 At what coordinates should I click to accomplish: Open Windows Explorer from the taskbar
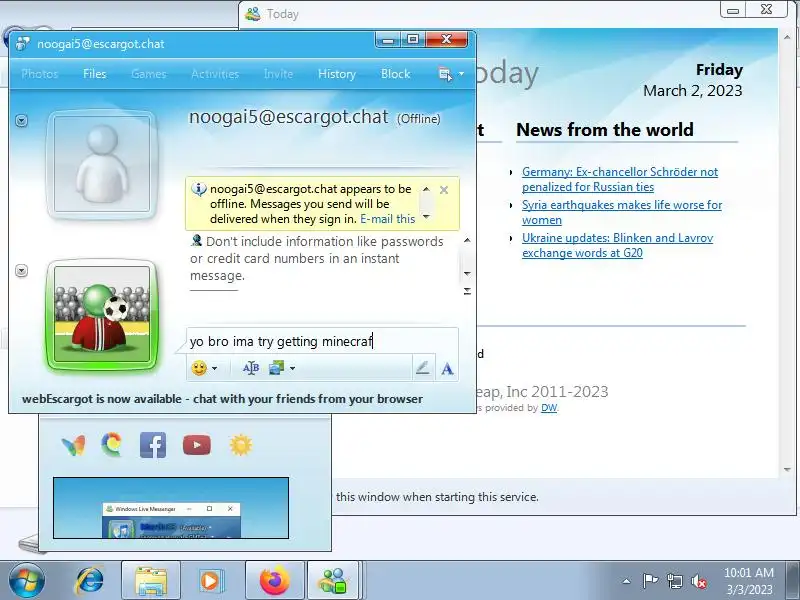pyautogui.click(x=151, y=581)
